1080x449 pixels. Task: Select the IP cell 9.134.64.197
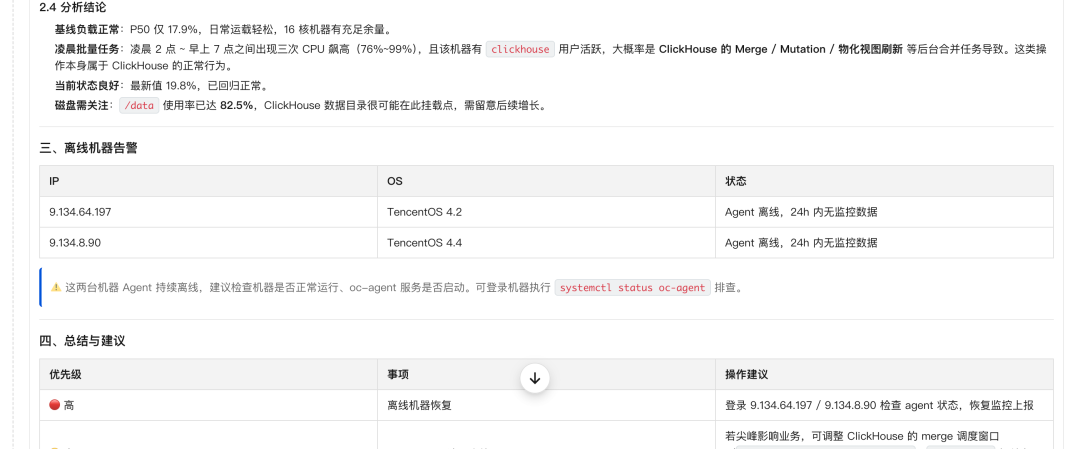tap(208, 212)
